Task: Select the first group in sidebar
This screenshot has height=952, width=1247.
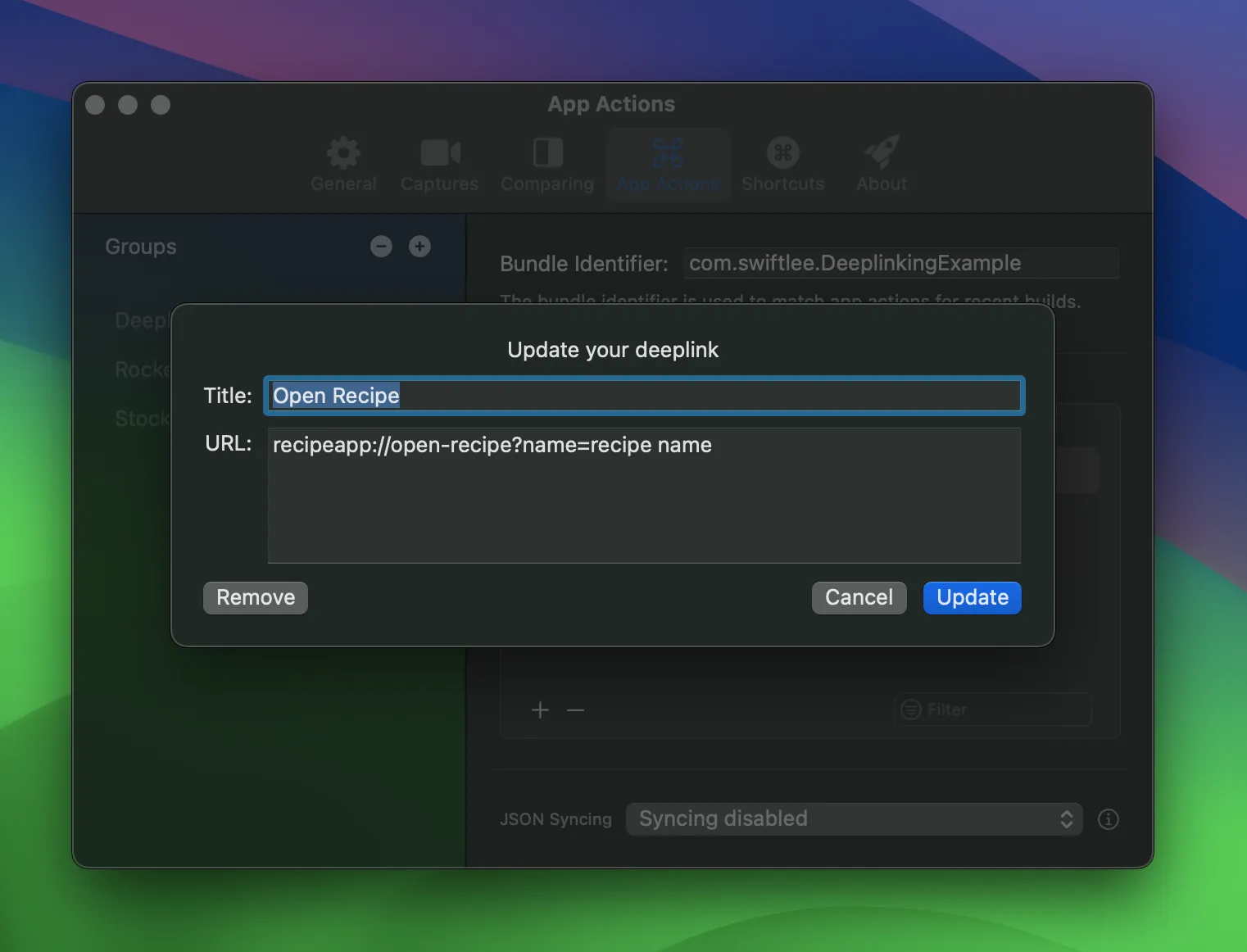Action: click(x=141, y=321)
